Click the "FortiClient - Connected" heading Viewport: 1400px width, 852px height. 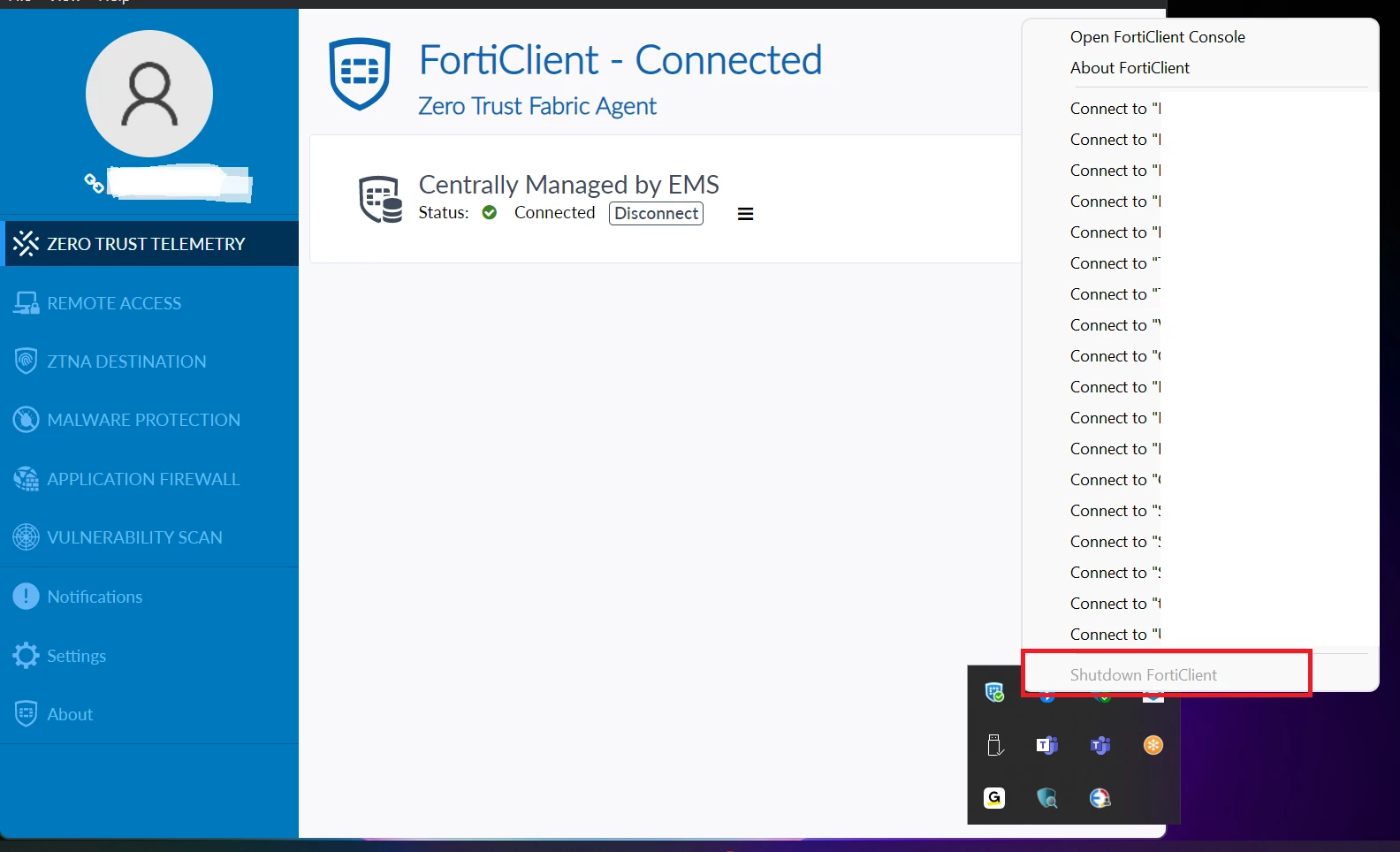(620, 60)
